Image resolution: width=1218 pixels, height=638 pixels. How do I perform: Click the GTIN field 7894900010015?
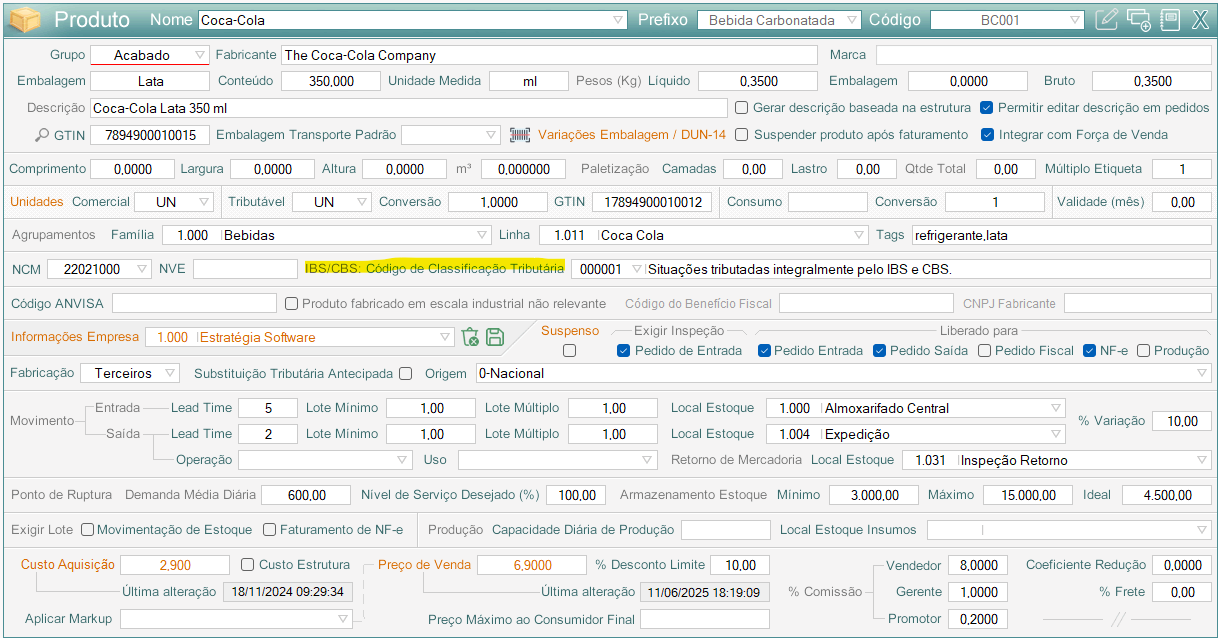coord(150,134)
